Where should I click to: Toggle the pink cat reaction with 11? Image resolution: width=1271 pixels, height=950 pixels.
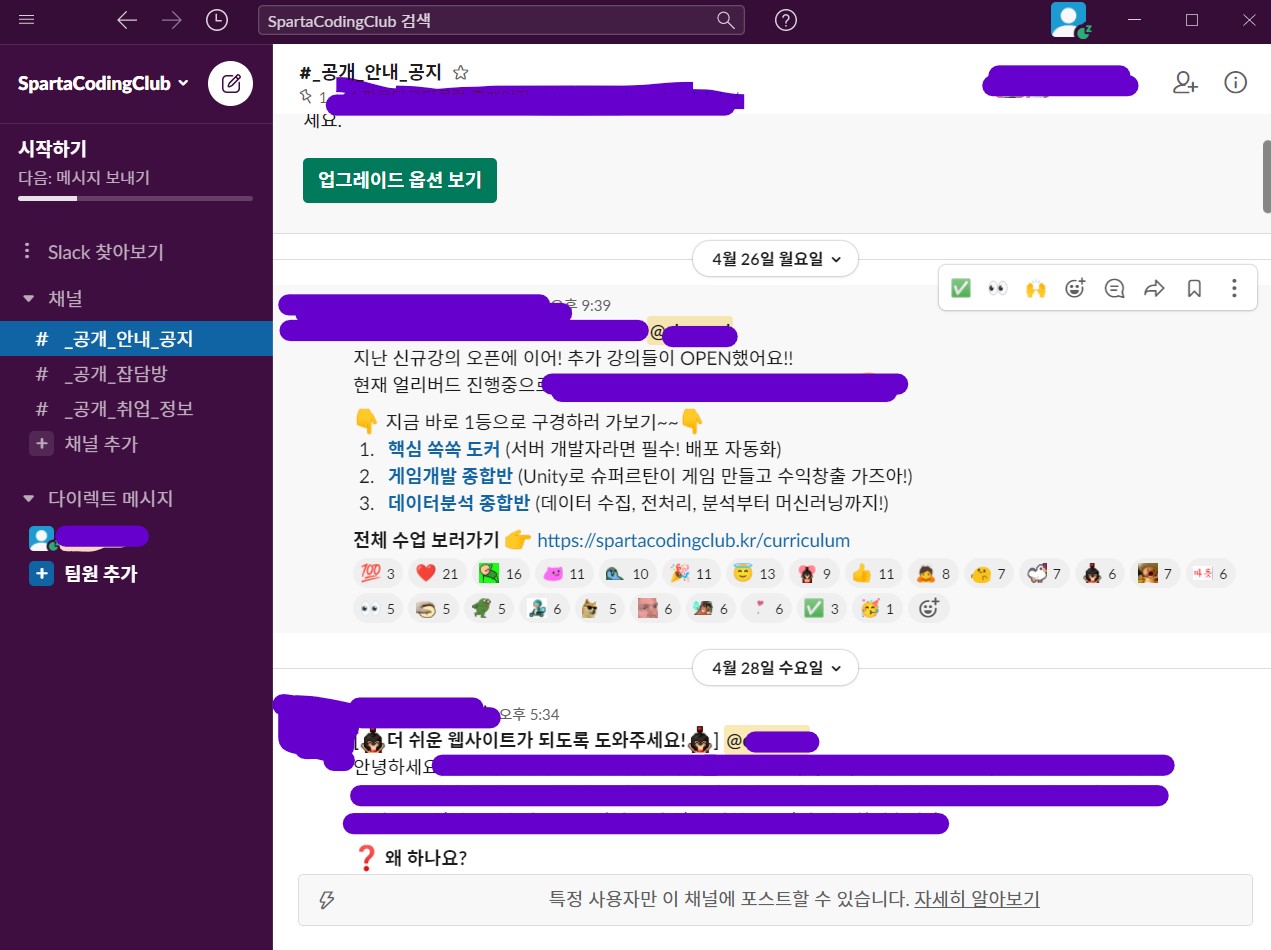pyautogui.click(x=564, y=573)
